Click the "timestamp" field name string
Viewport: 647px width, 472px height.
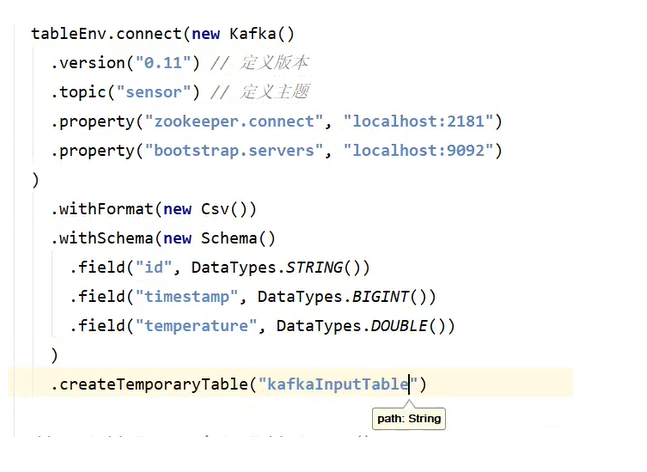(187, 297)
